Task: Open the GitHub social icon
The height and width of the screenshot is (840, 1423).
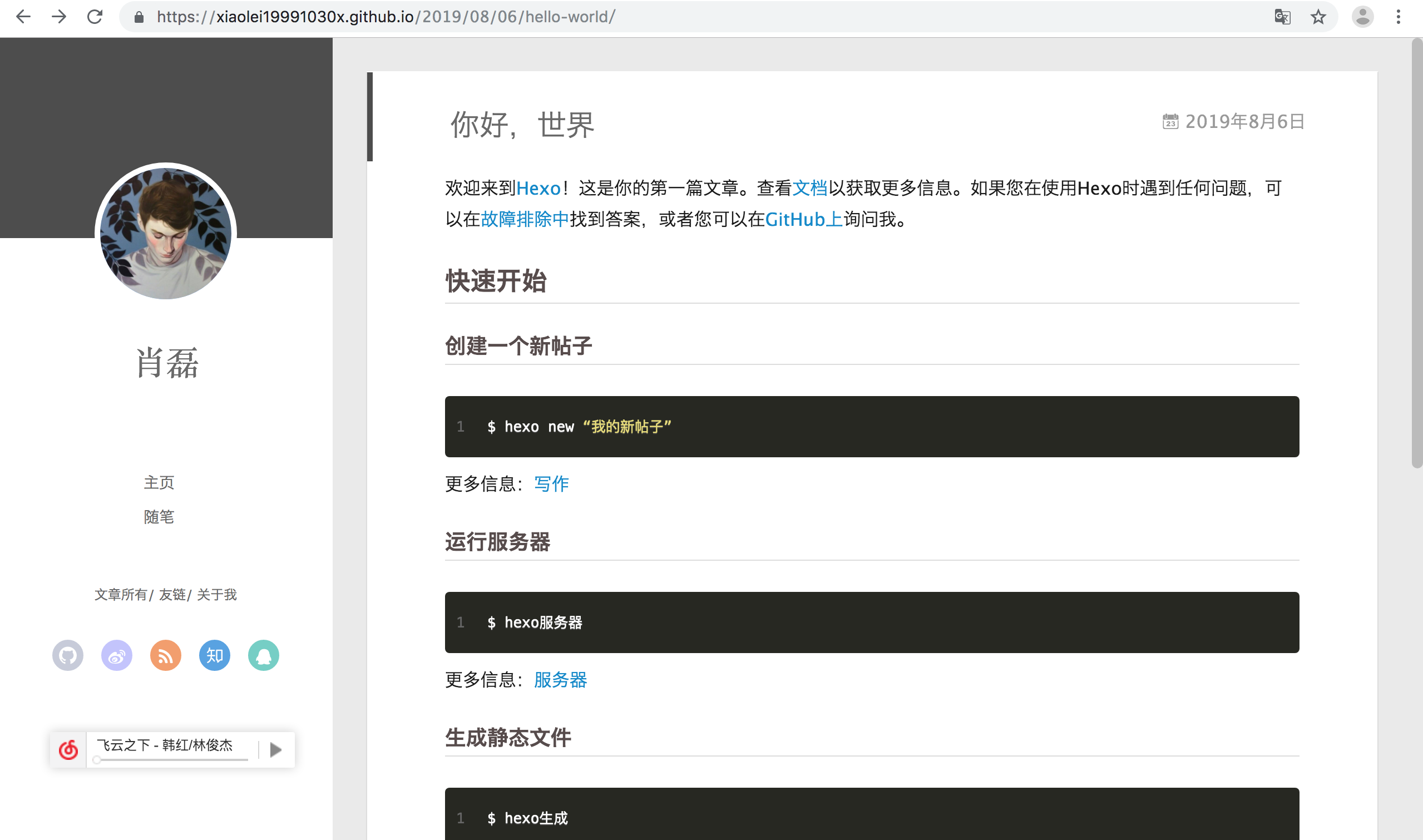Action: (x=68, y=655)
